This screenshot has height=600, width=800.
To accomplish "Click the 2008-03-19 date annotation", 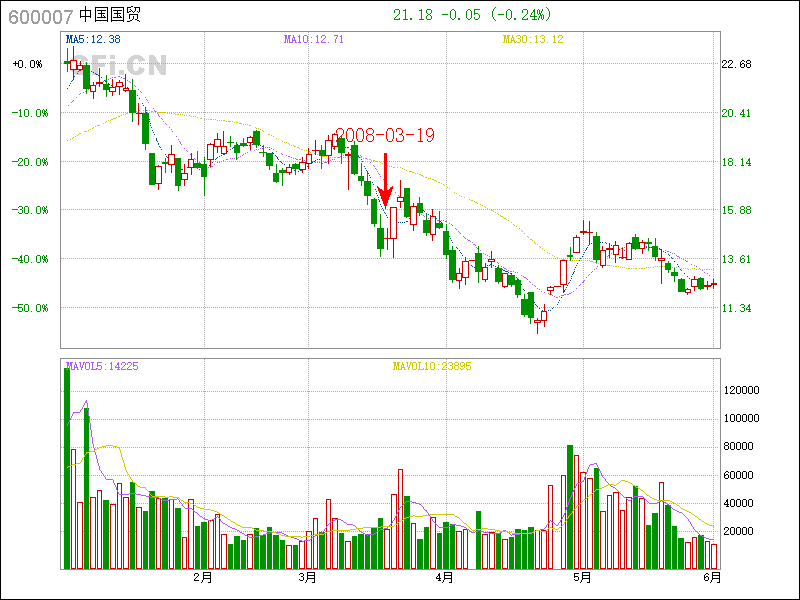I will click(x=384, y=135).
